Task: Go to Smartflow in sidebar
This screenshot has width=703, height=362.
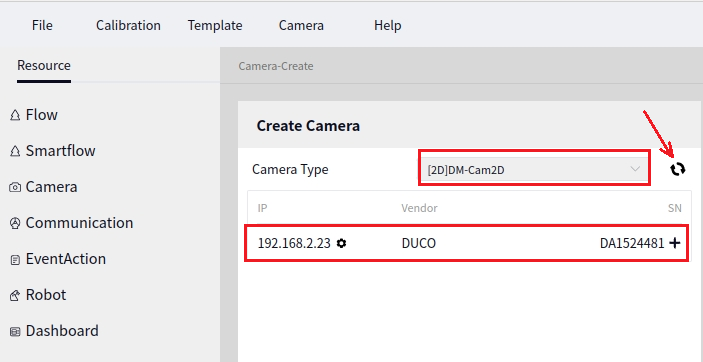Action: coord(61,151)
